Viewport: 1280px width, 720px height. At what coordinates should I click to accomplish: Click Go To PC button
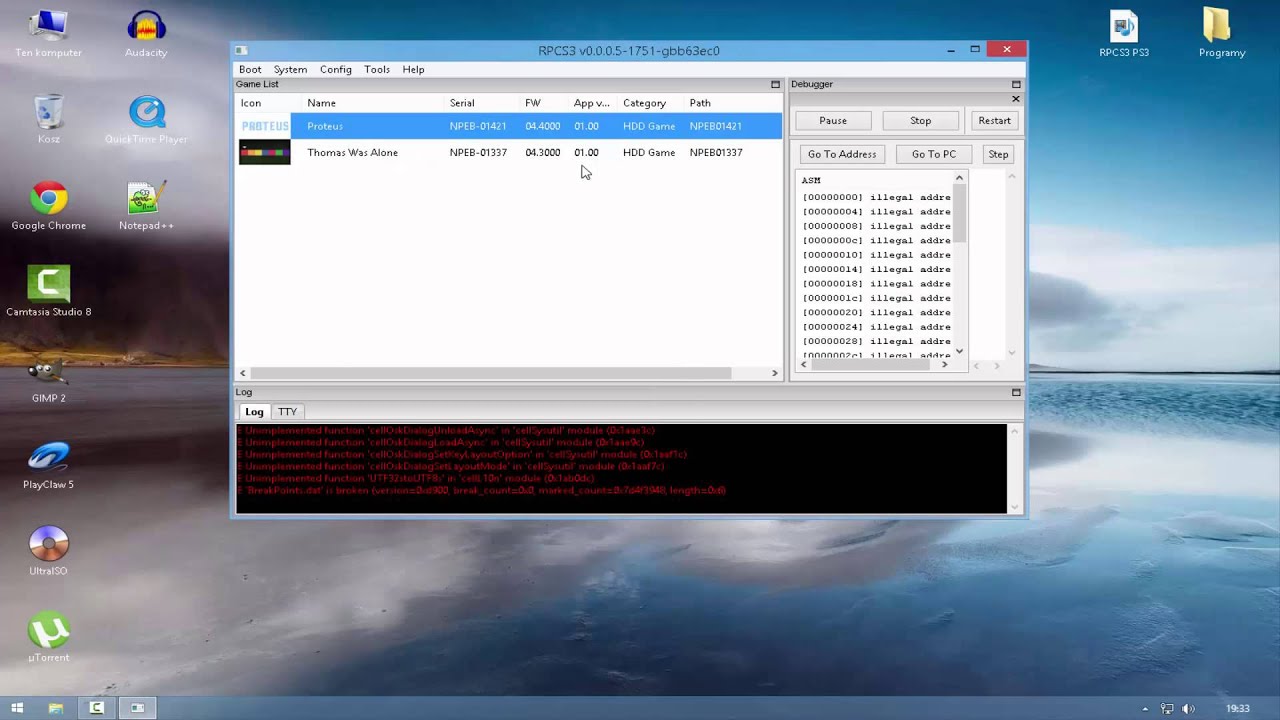pos(934,154)
